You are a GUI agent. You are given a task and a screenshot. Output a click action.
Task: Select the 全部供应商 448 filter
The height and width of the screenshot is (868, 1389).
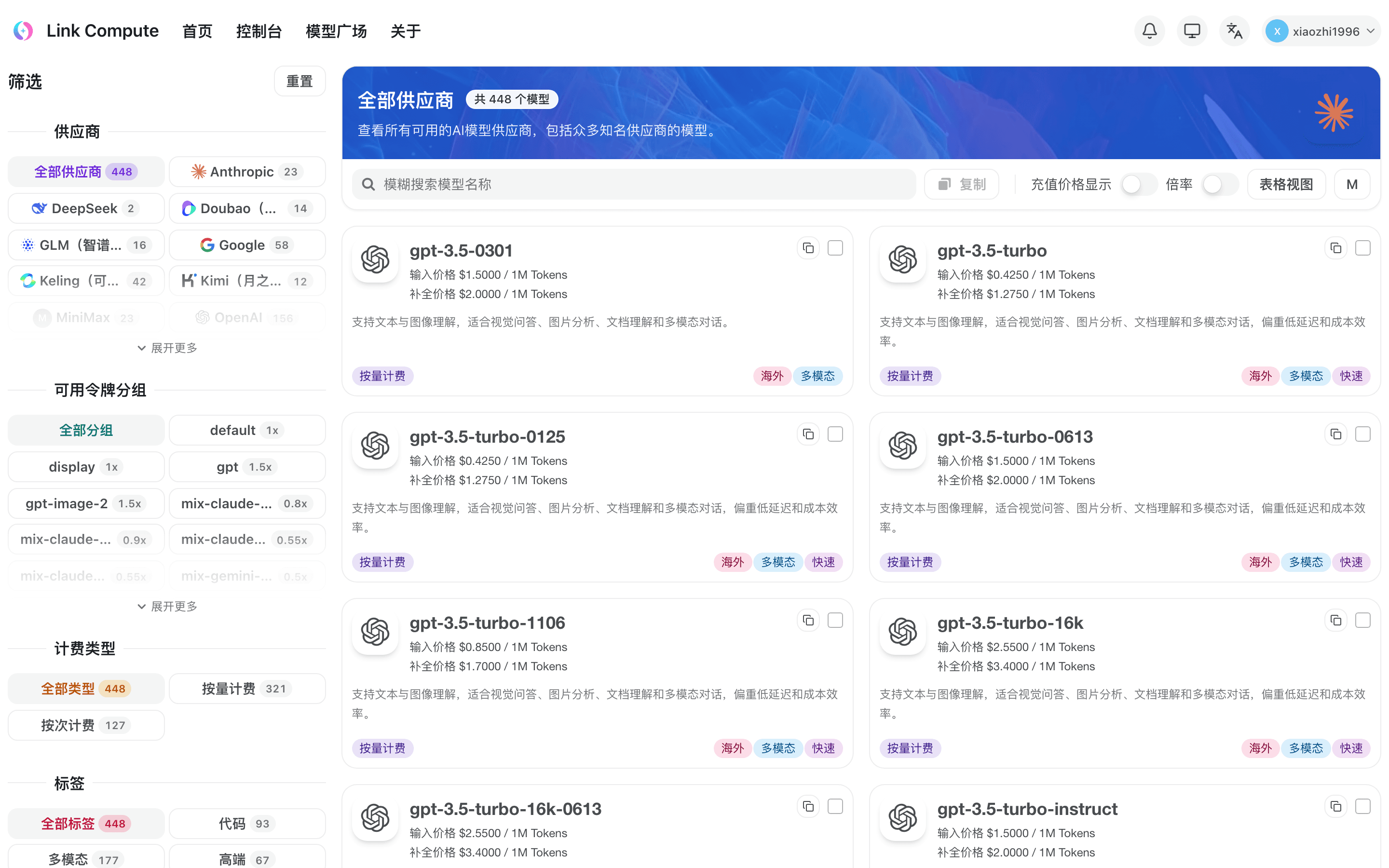tap(86, 172)
